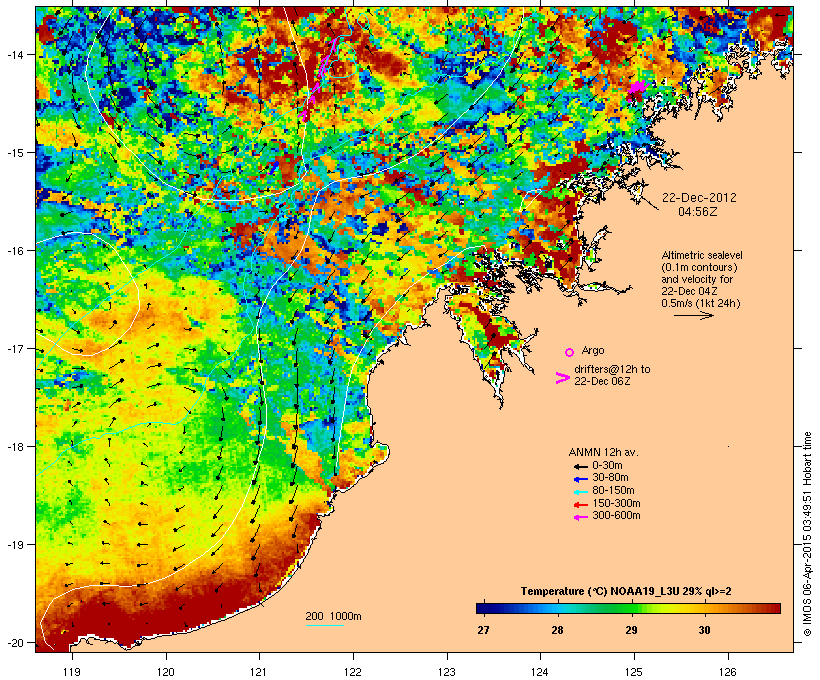Click the '200 1000m' isobath label
This screenshot has width=820, height=680.
(x=333, y=616)
